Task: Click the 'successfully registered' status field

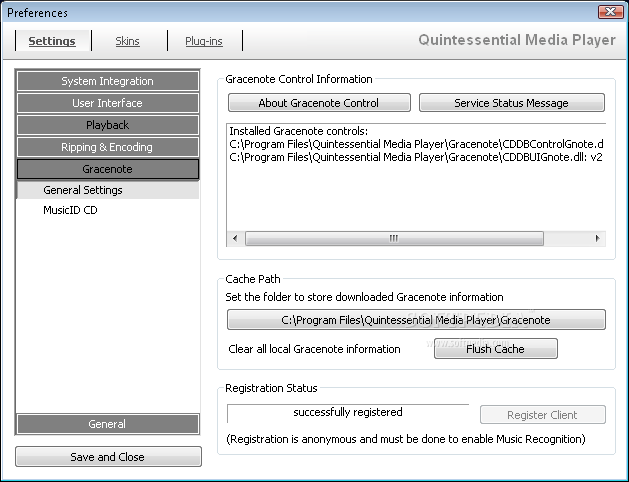Action: (x=348, y=413)
